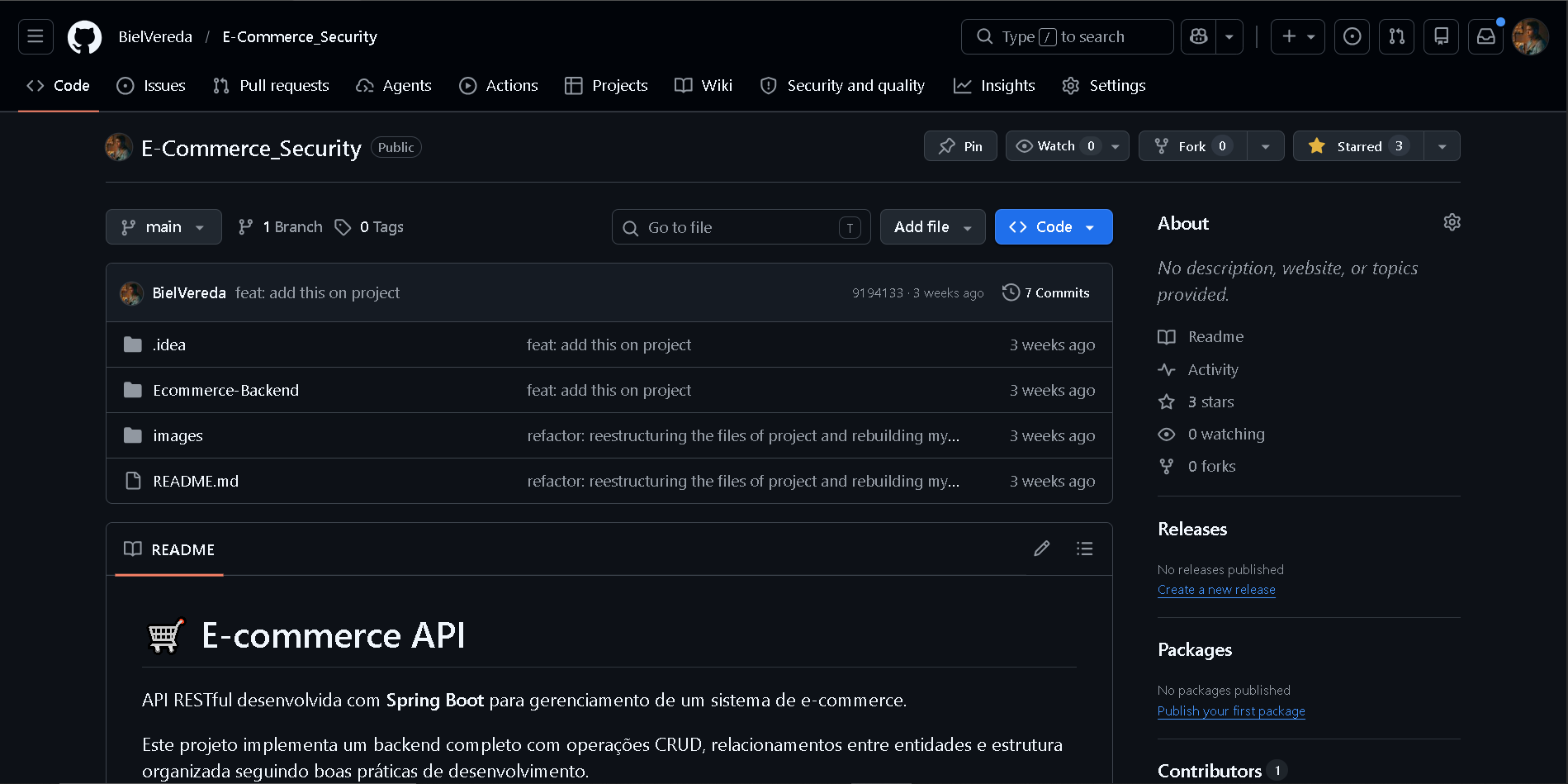Open the Actions tab
The width and height of the screenshot is (1568, 784).
pyautogui.click(x=499, y=85)
